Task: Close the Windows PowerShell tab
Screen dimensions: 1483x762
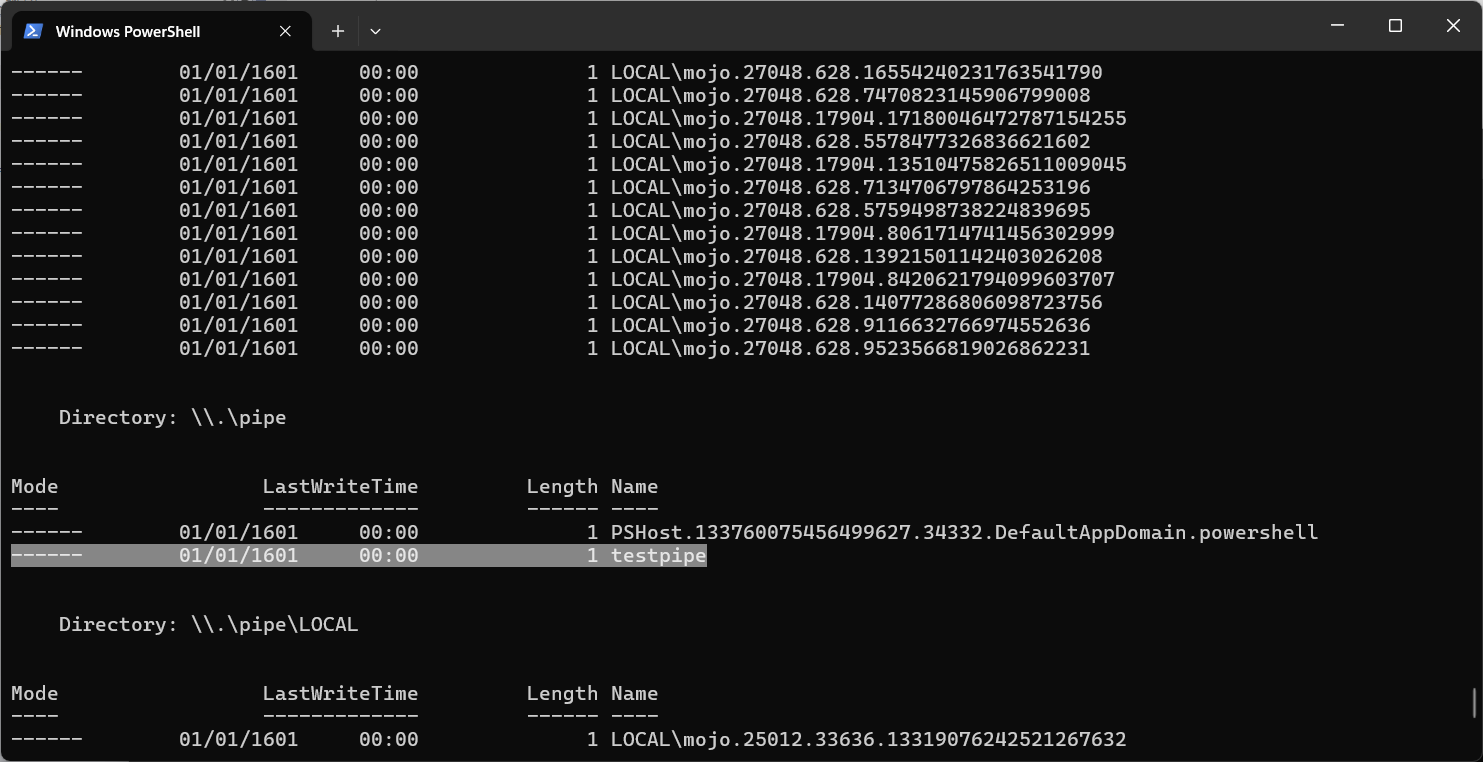Action: 285,31
